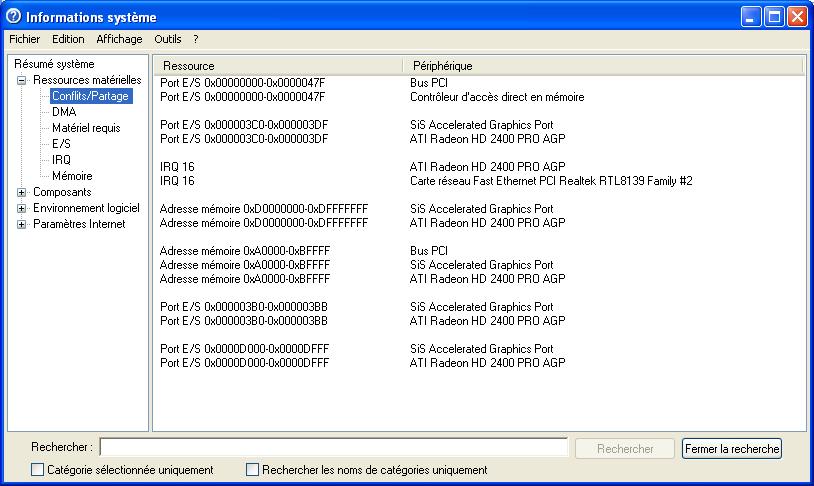Screen dimensions: 814x486
Task: Click the Informations système title bar icon
Action: (13, 17)
